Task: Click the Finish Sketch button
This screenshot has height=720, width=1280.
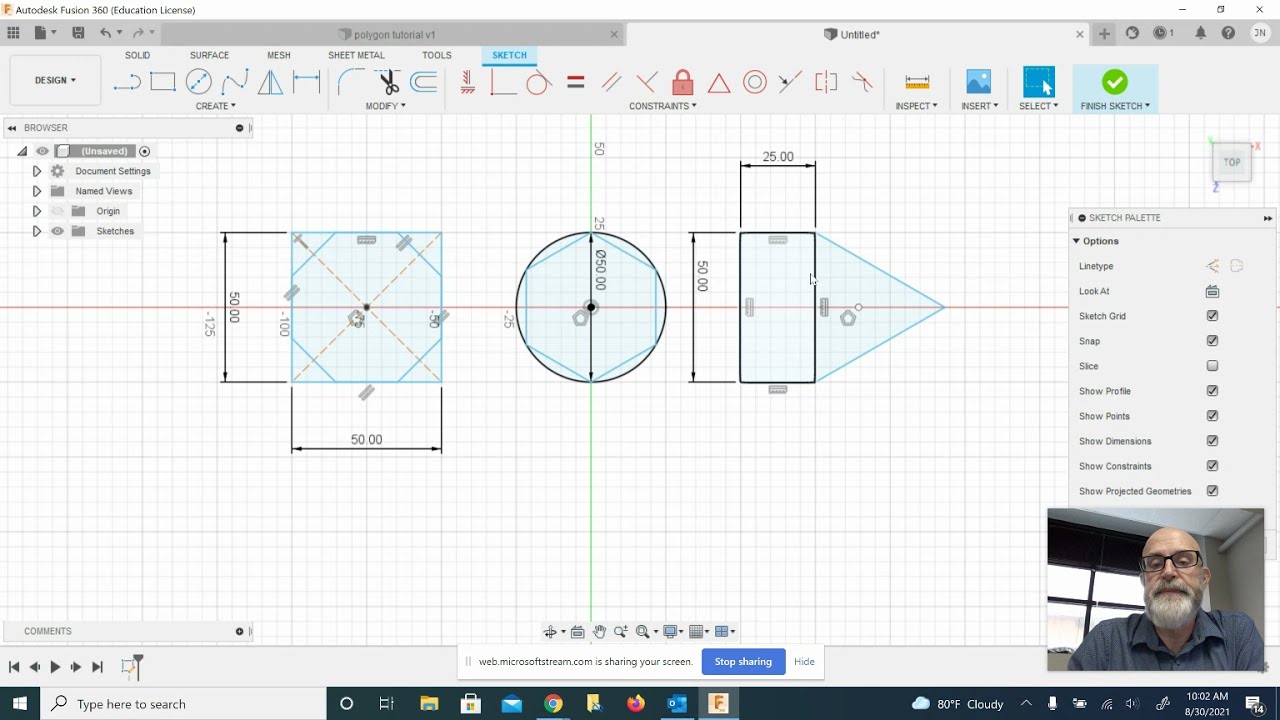Action: 1115,88
